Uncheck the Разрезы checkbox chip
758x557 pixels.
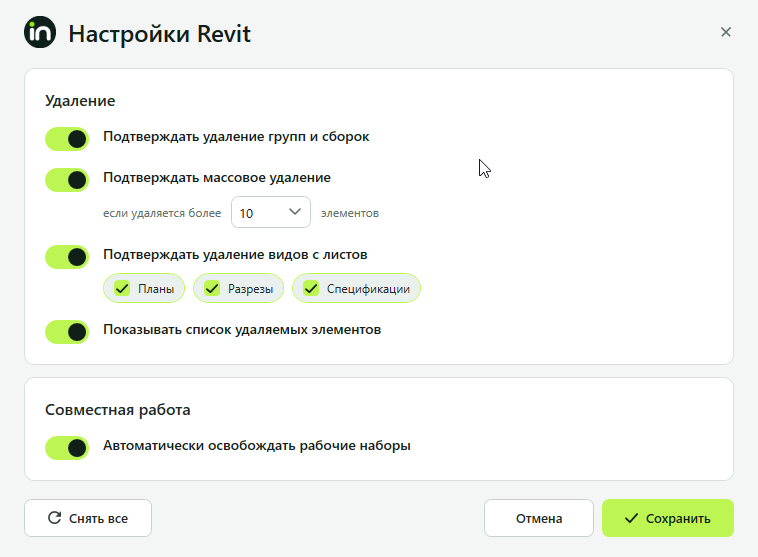[x=239, y=289]
